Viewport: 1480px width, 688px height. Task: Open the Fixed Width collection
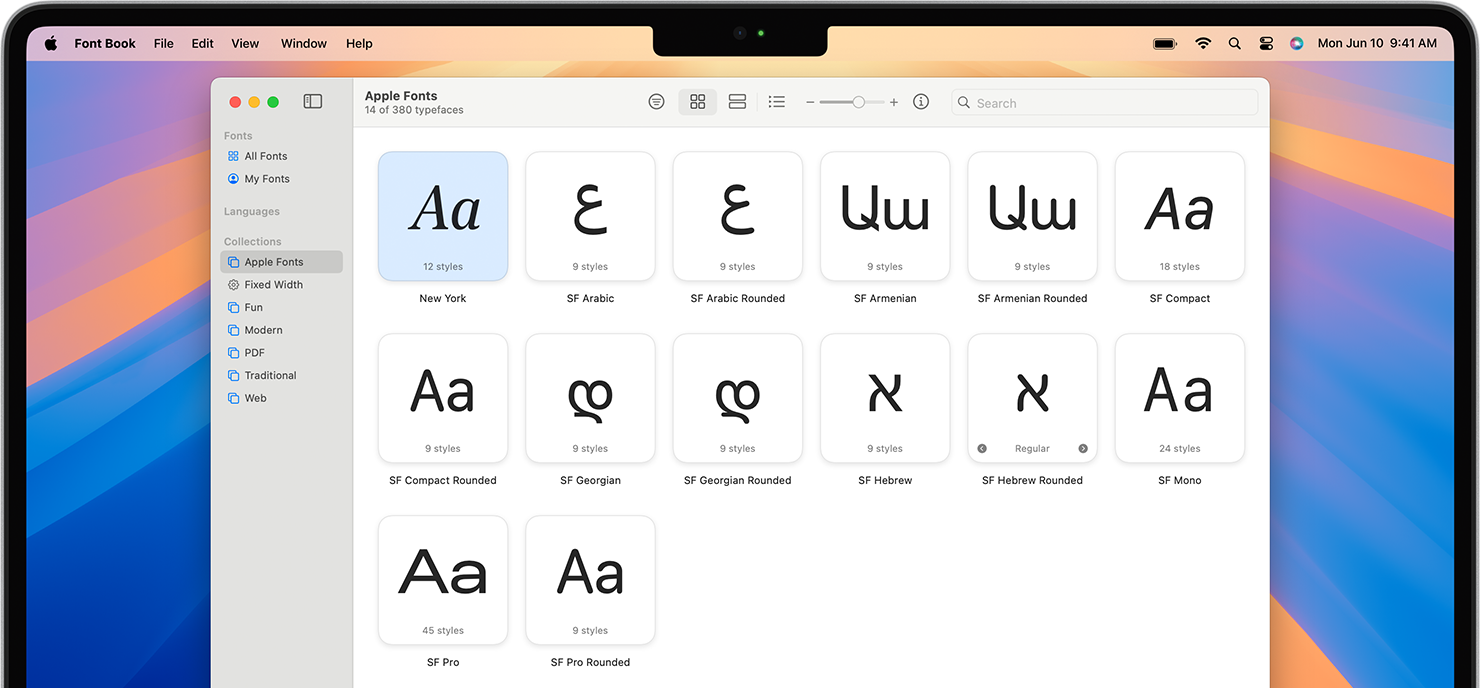pyautogui.click(x=272, y=284)
